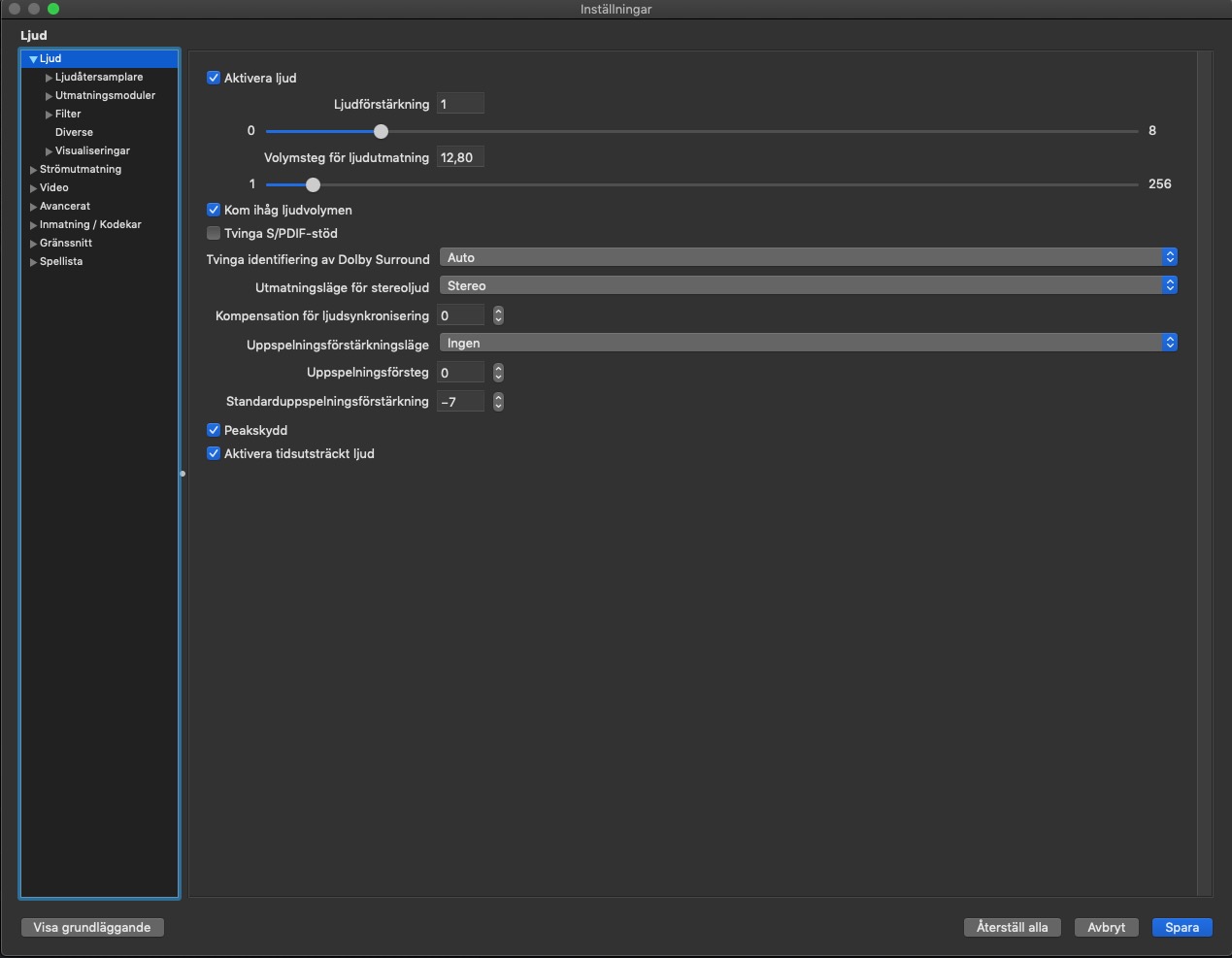Select Utmatningsmoduler in the tree

click(105, 95)
